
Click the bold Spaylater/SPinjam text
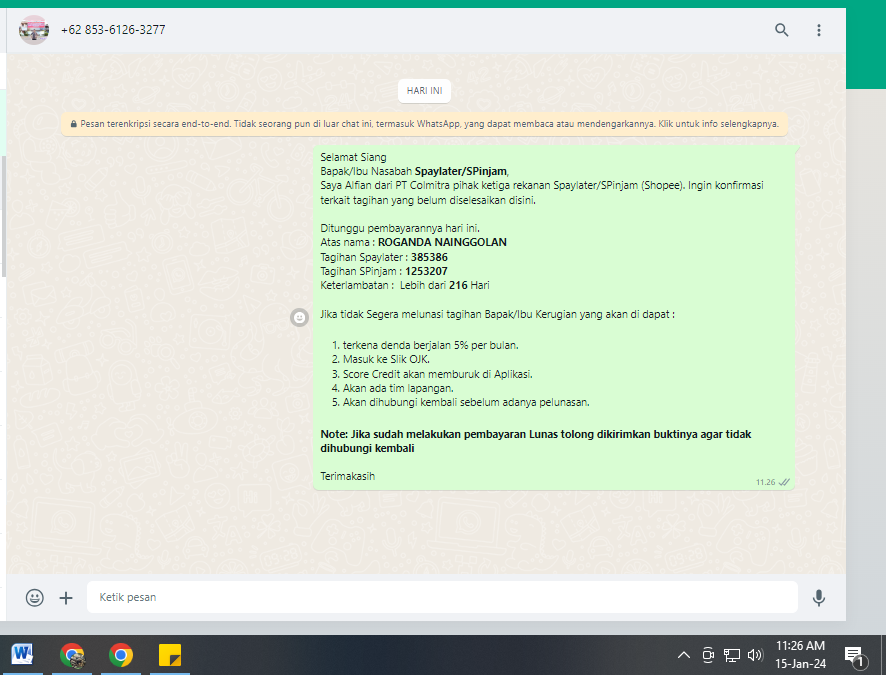[461, 171]
